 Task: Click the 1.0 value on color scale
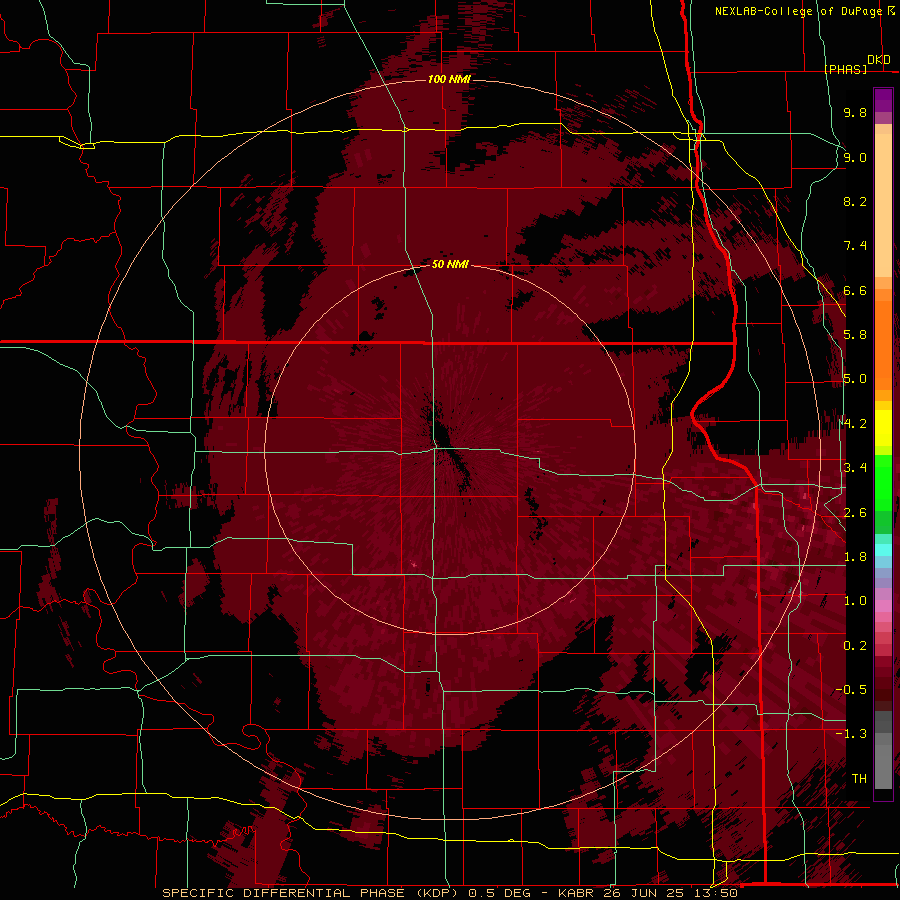click(855, 601)
